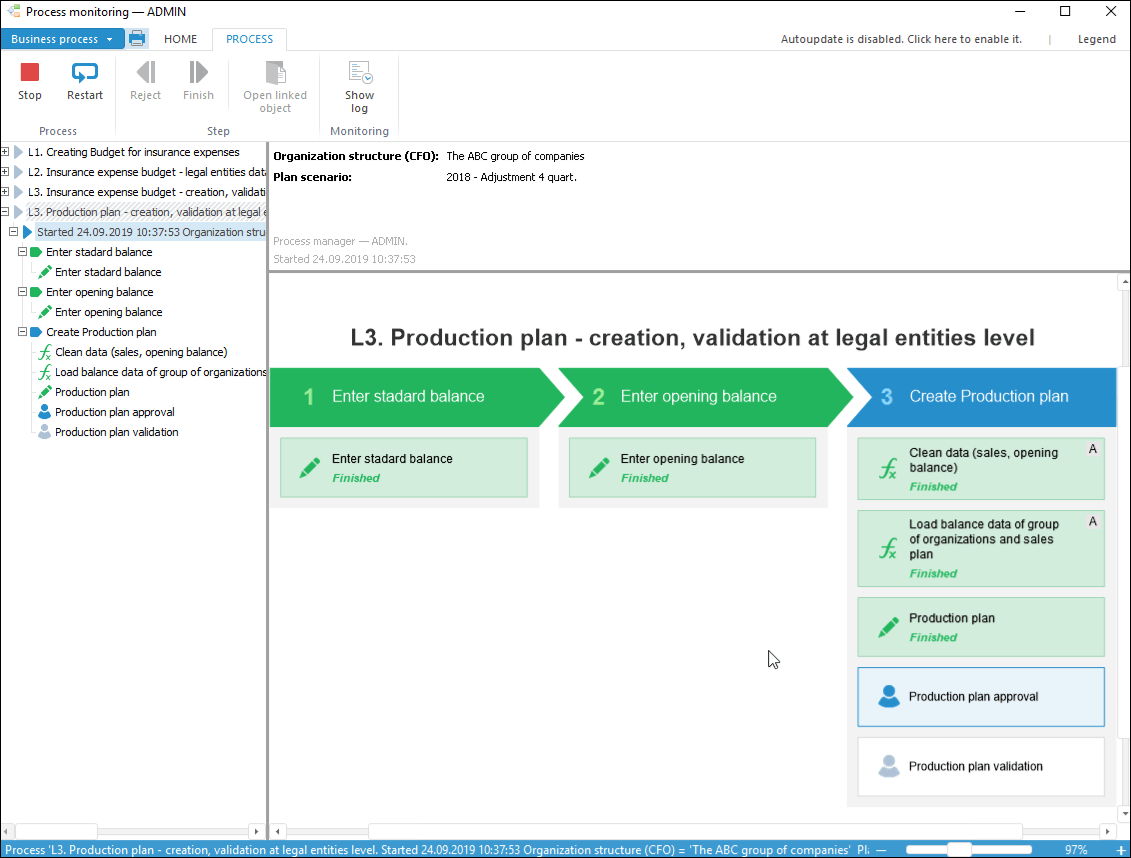
Task: Enable autoupdate via the disabled notice
Action: tap(901, 39)
